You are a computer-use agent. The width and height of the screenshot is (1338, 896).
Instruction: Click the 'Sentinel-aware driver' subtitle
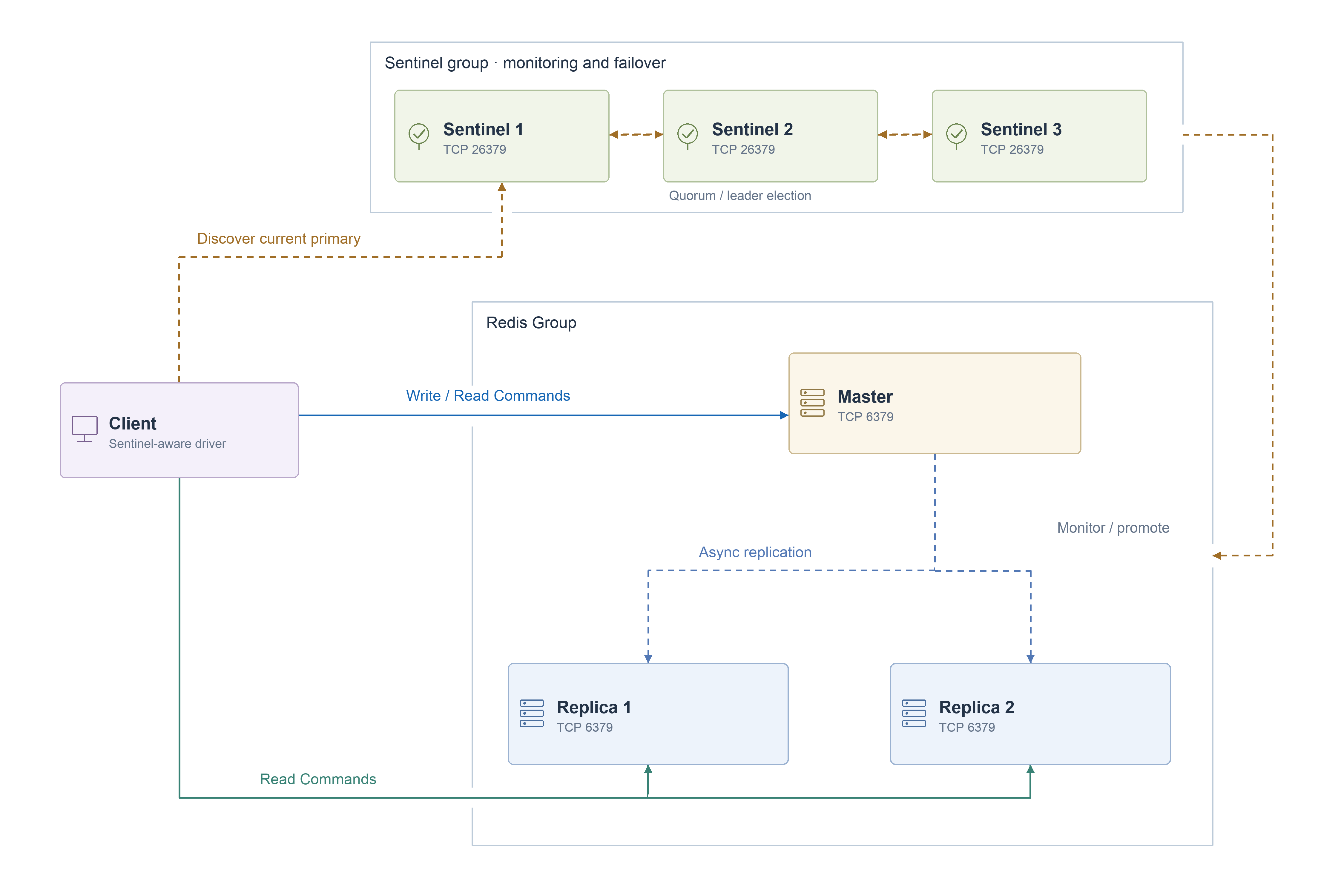pyautogui.click(x=167, y=444)
